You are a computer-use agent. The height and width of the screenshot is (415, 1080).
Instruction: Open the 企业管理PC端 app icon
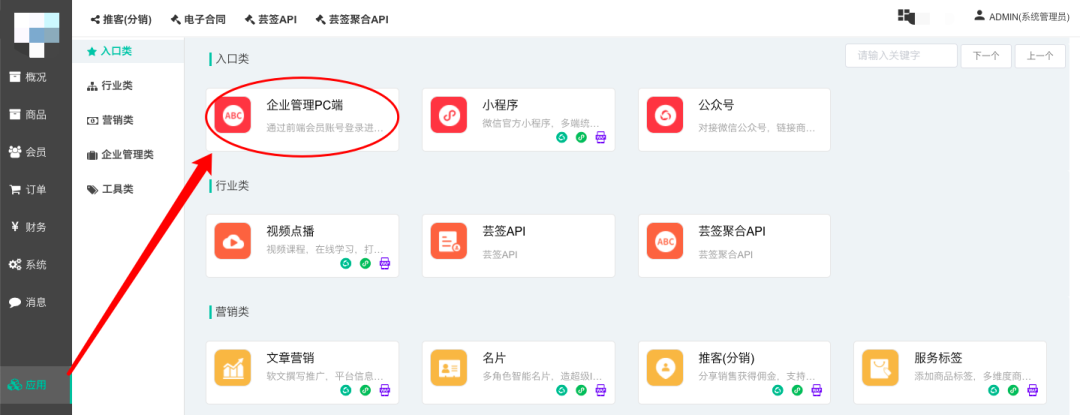[232, 115]
